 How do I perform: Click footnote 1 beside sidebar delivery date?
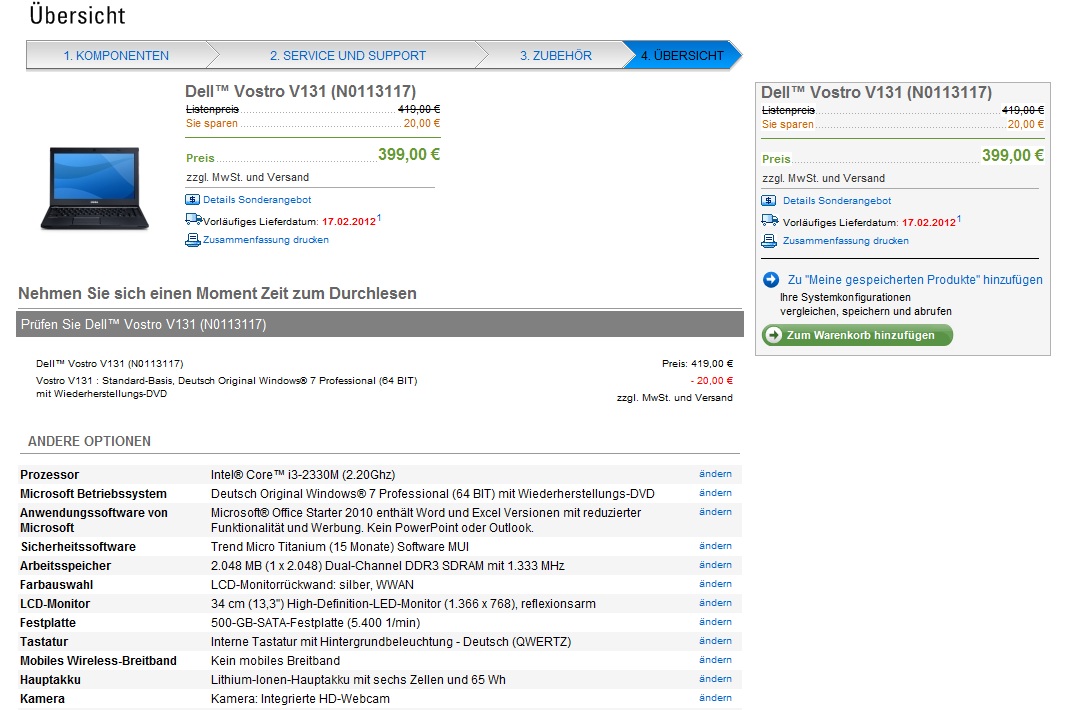959,219
